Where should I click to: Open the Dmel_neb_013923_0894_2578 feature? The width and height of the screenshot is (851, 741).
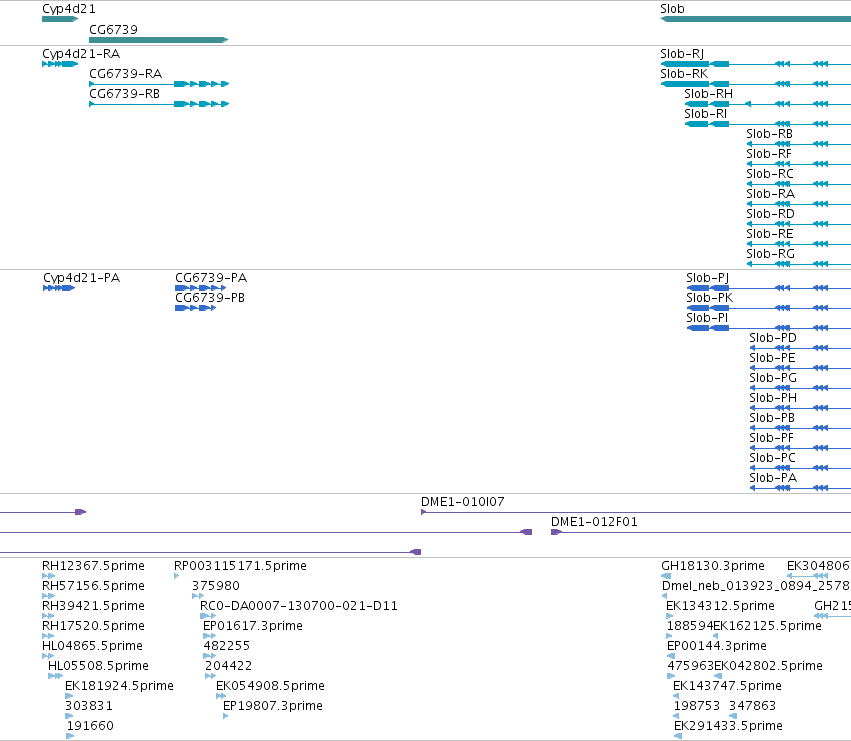pyautogui.click(x=664, y=596)
